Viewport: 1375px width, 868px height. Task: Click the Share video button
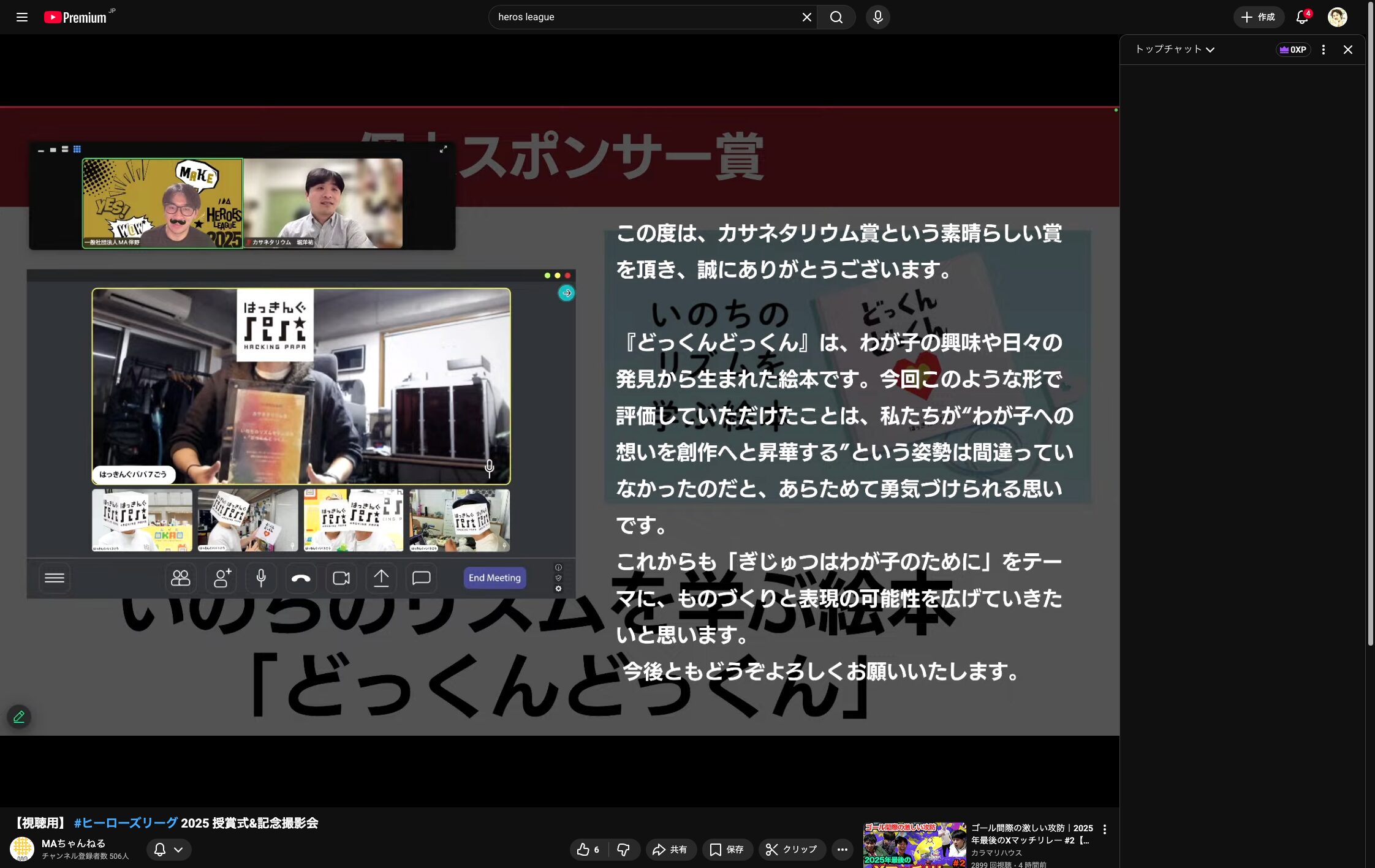click(670, 849)
